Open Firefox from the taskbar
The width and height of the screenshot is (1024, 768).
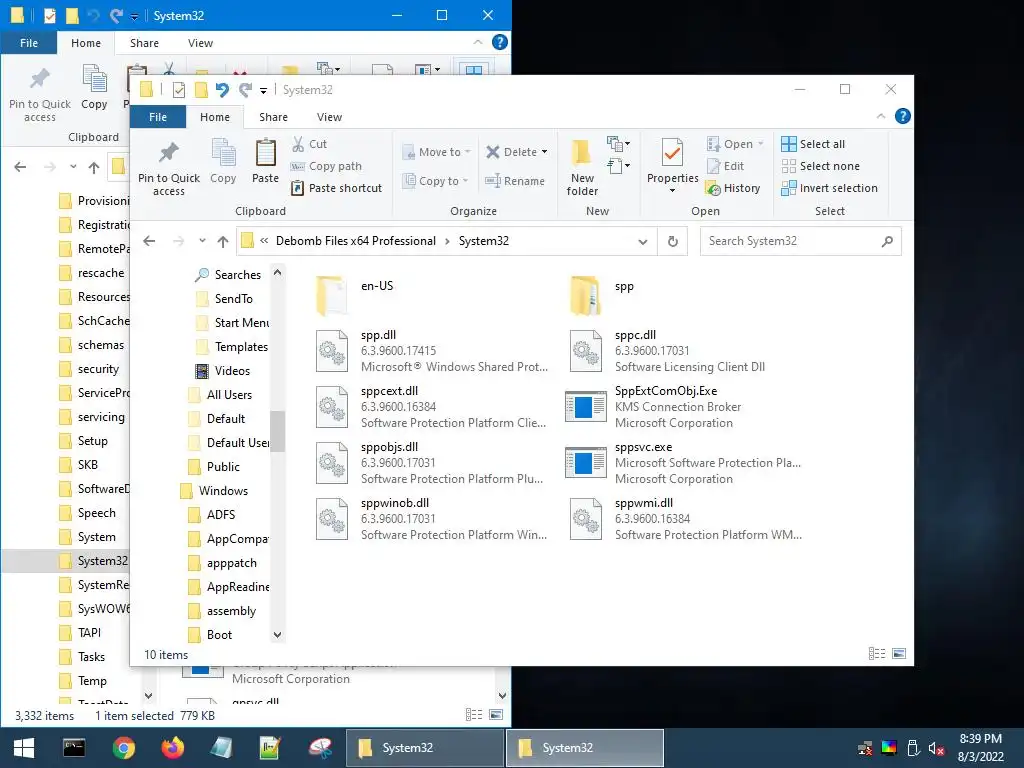pyautogui.click(x=172, y=748)
